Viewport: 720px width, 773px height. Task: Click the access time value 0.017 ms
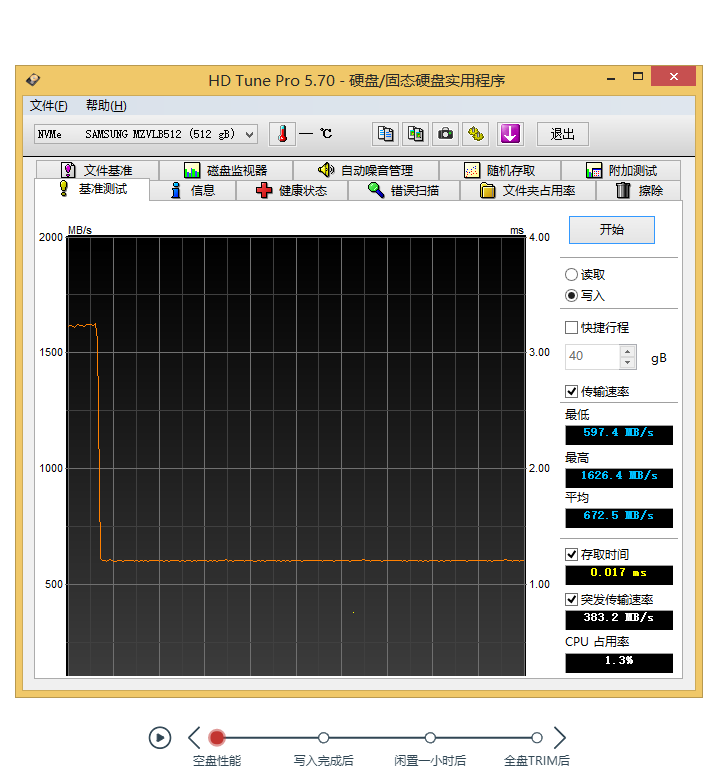coord(619,575)
